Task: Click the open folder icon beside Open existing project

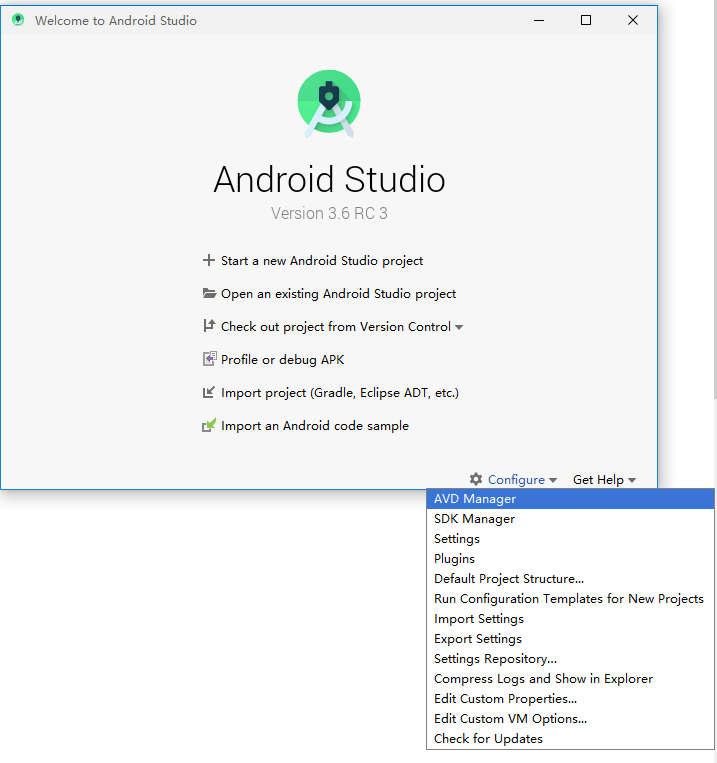Action: 209,293
